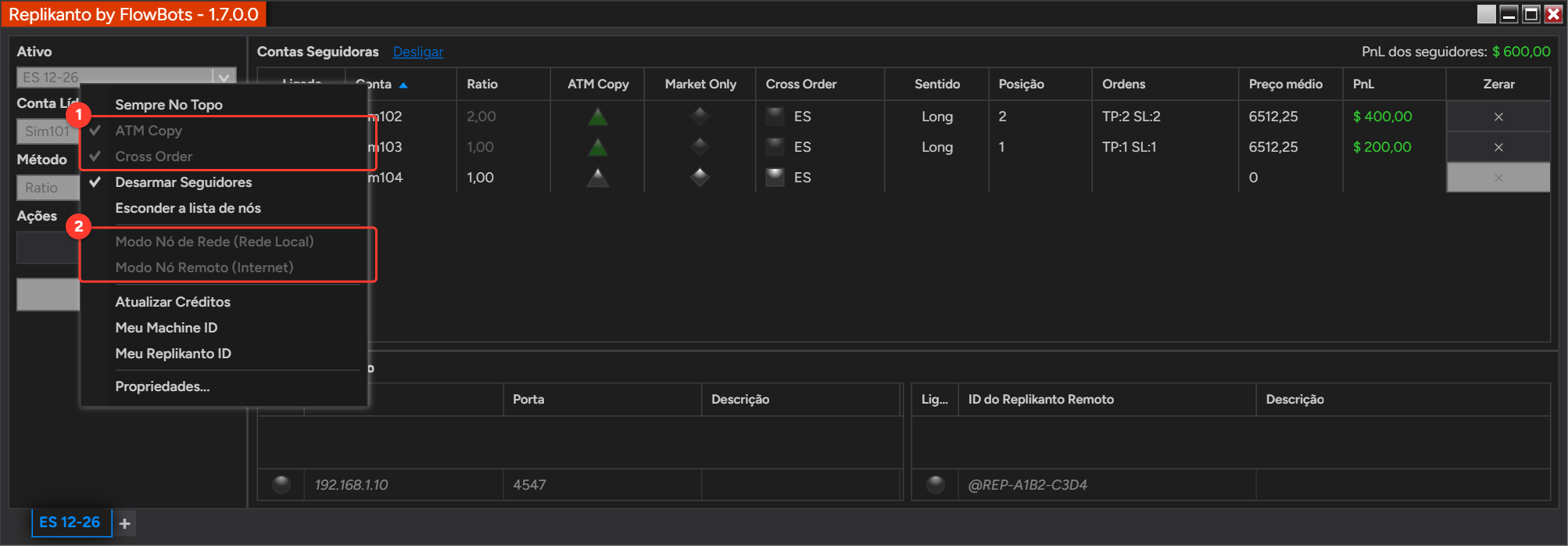Close the Replikanto window
The height and width of the screenshot is (546, 1568).
1554,14
